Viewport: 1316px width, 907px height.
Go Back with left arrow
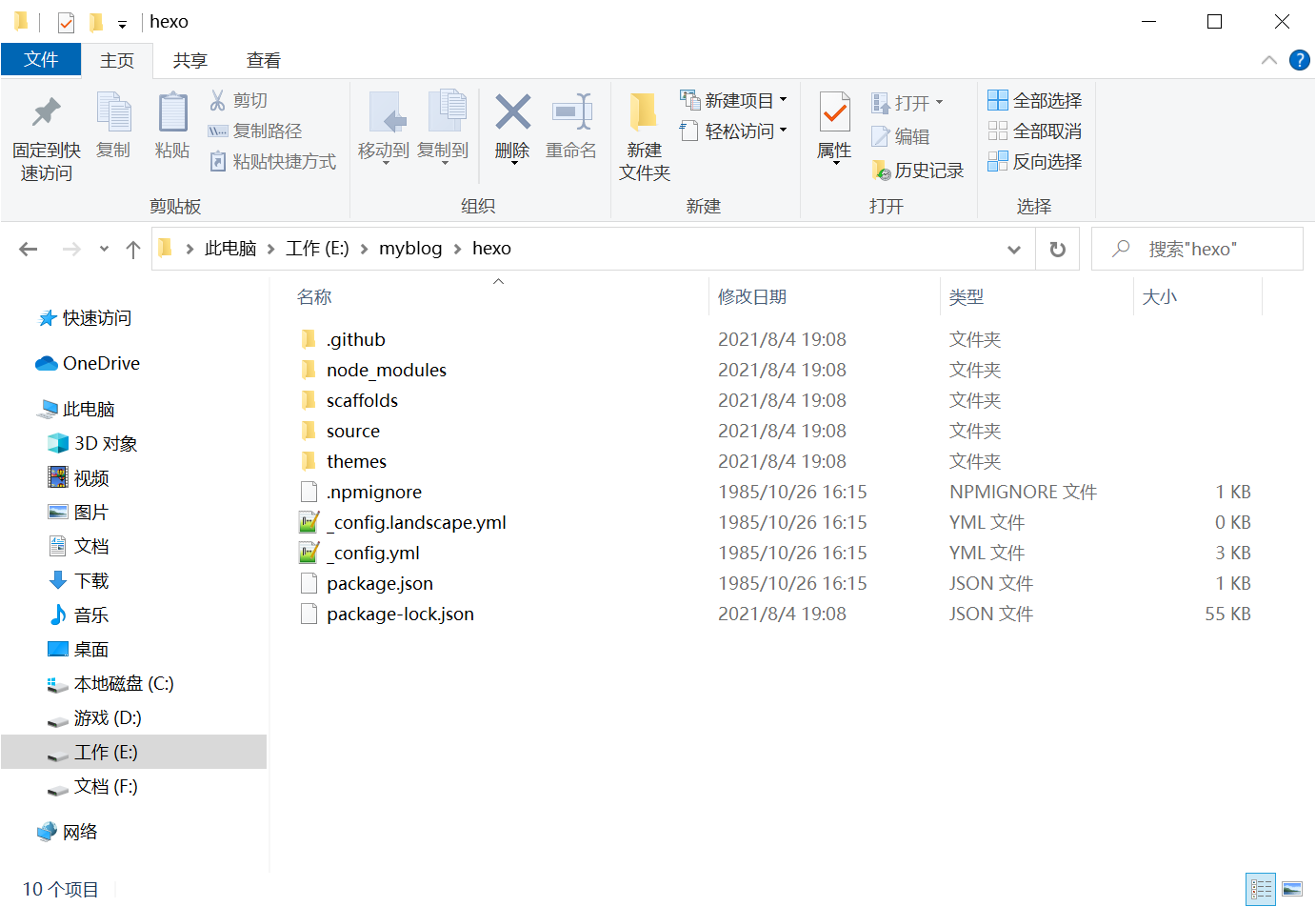[x=29, y=249]
